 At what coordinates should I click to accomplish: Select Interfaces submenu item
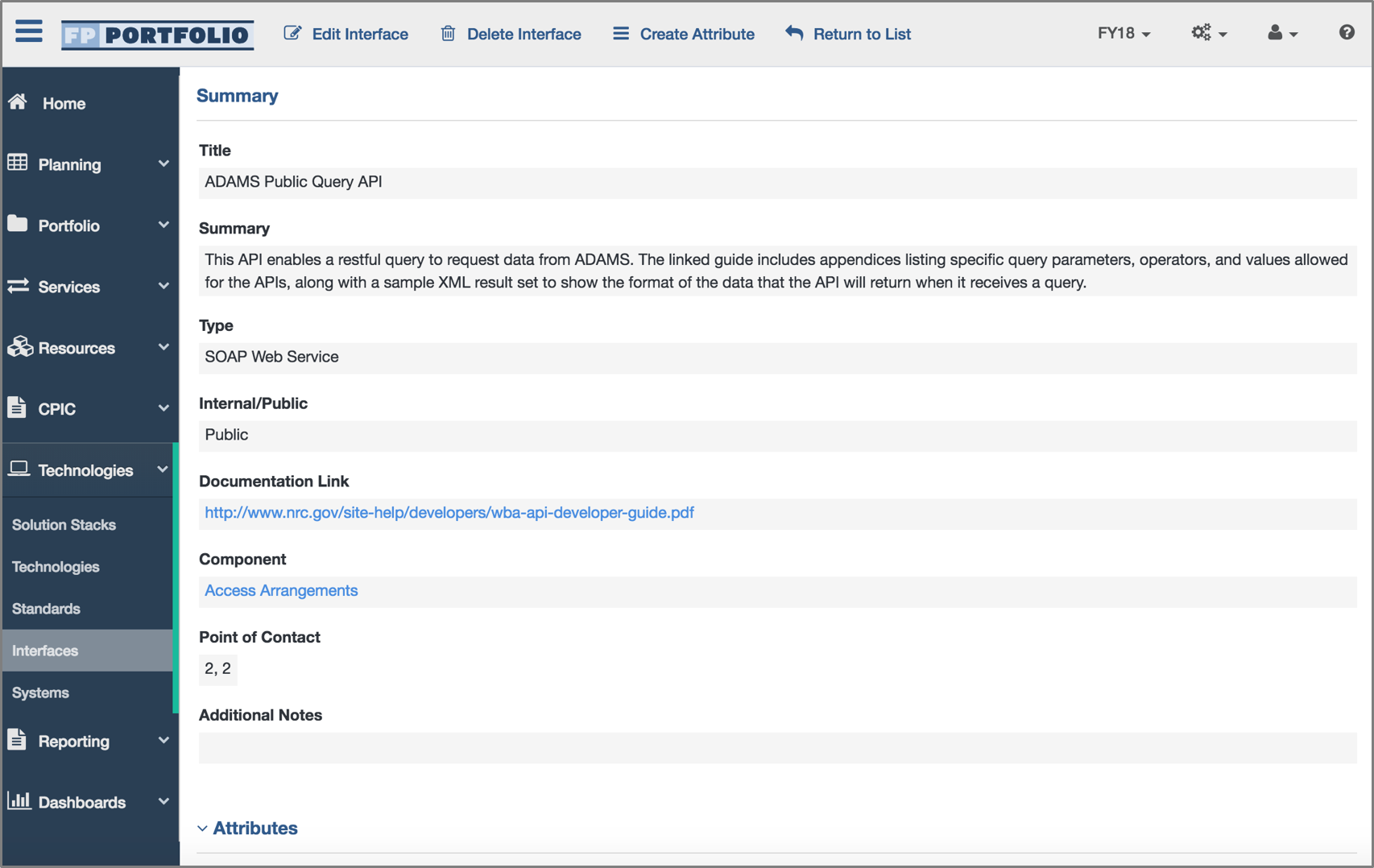tap(87, 651)
